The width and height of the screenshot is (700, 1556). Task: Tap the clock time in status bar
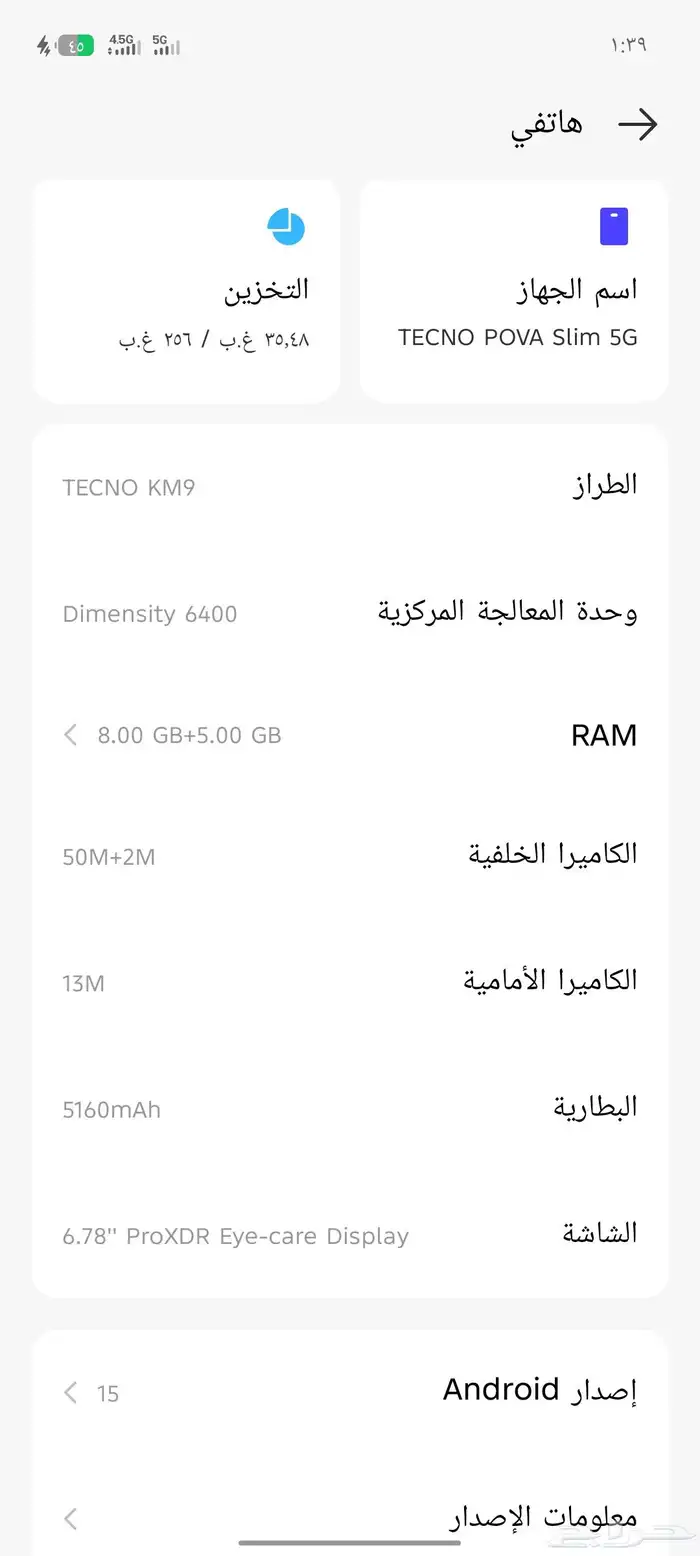[628, 45]
